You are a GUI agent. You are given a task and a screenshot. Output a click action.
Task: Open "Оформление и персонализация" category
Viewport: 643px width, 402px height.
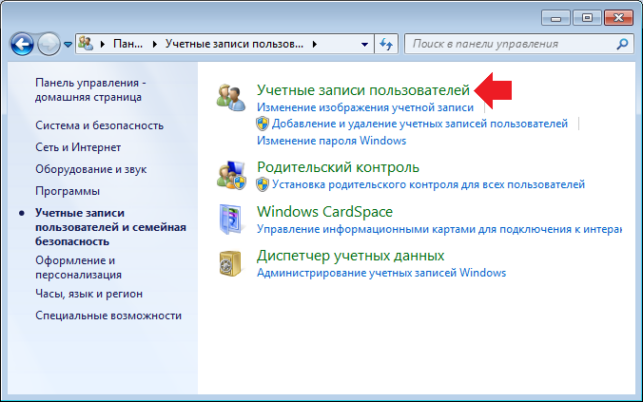pos(78,267)
